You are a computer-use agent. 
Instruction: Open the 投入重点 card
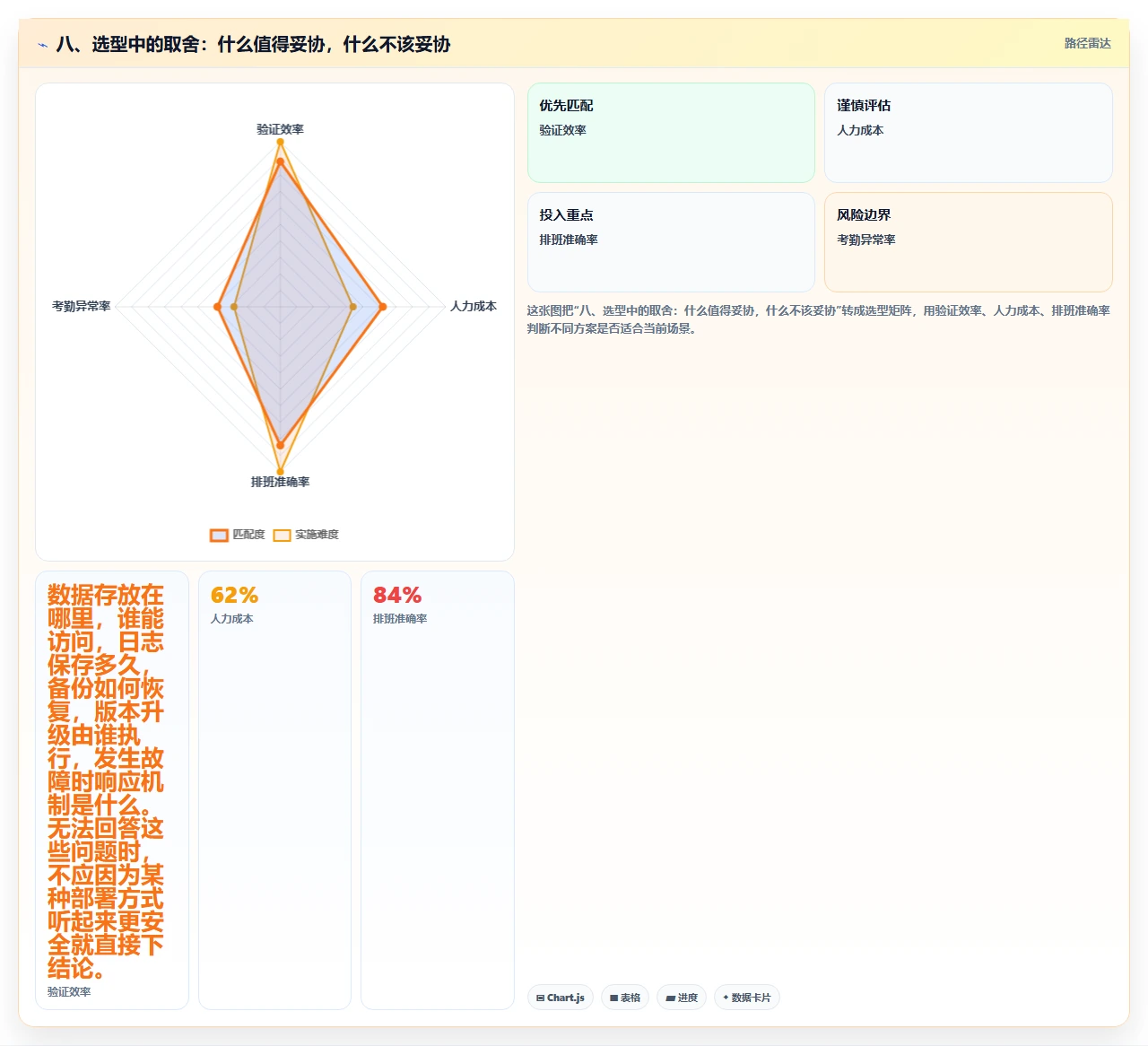(671, 242)
